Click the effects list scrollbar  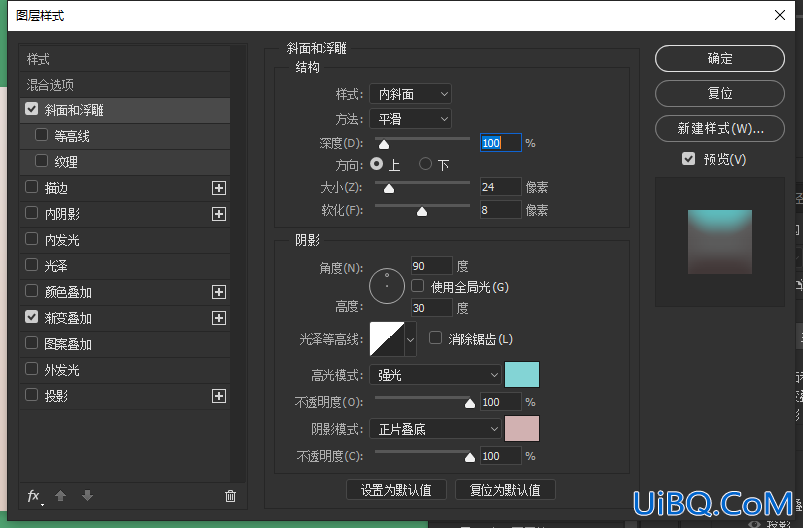click(238, 264)
